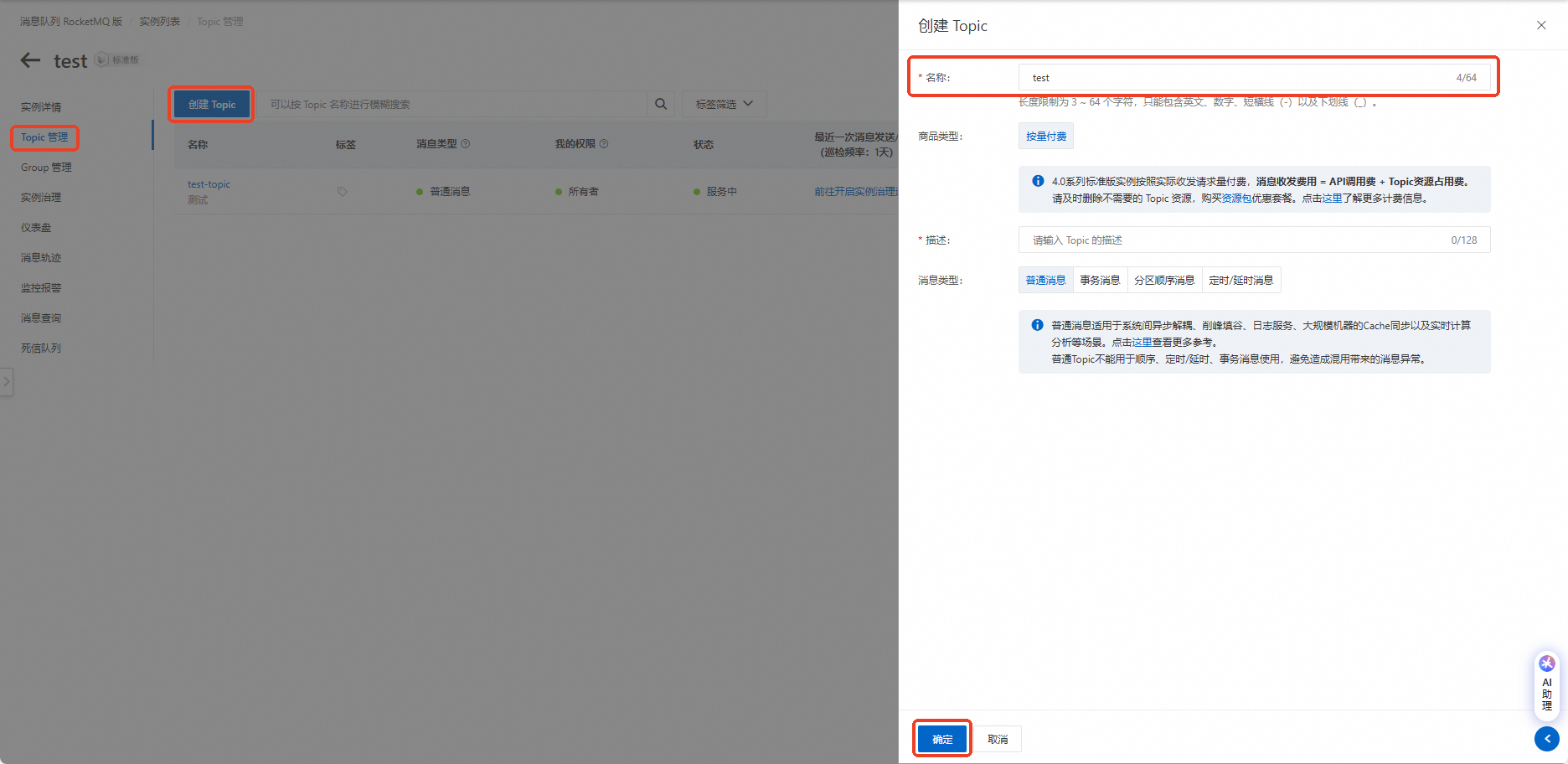Click the help icon beside 我的权限 column header
Image resolution: width=1568 pixels, height=764 pixels.
[x=604, y=144]
